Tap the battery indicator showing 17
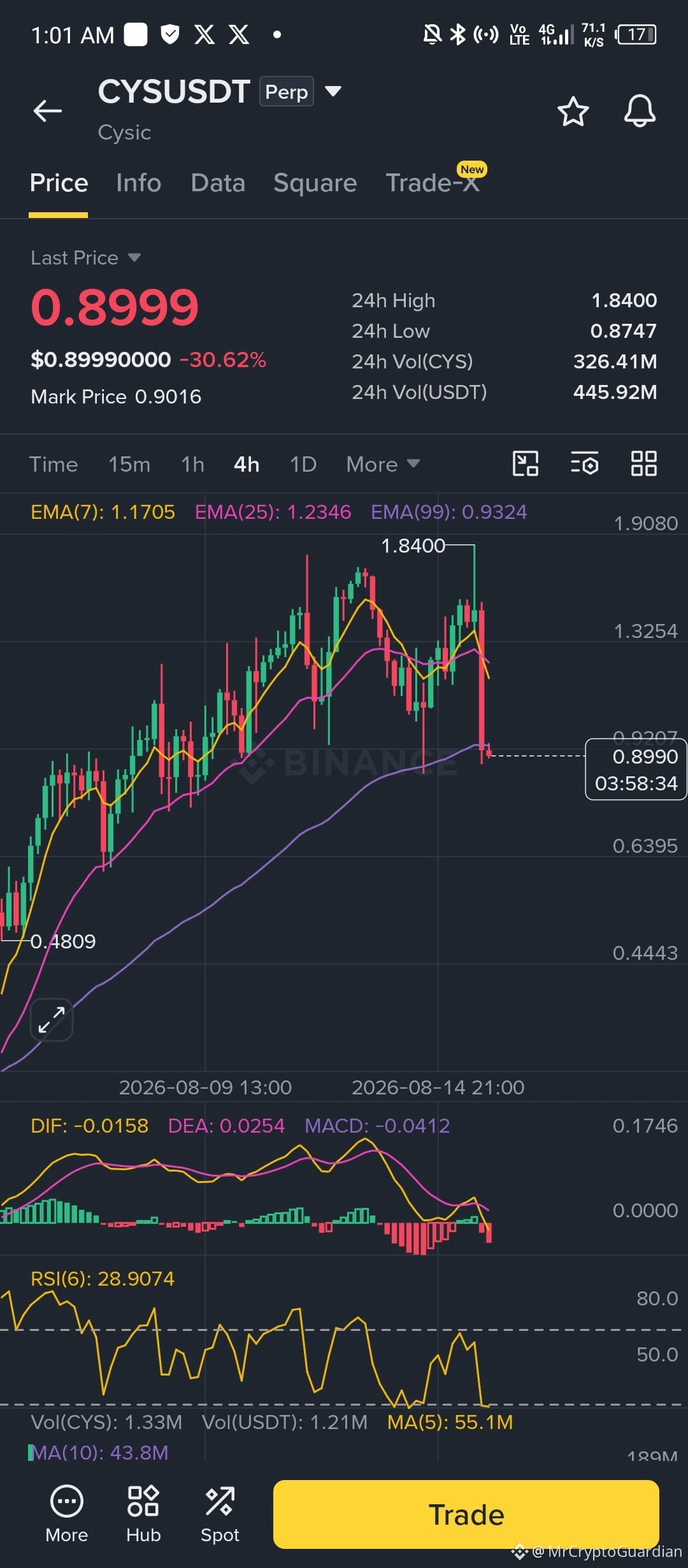This screenshot has height=1568, width=688. click(636, 34)
